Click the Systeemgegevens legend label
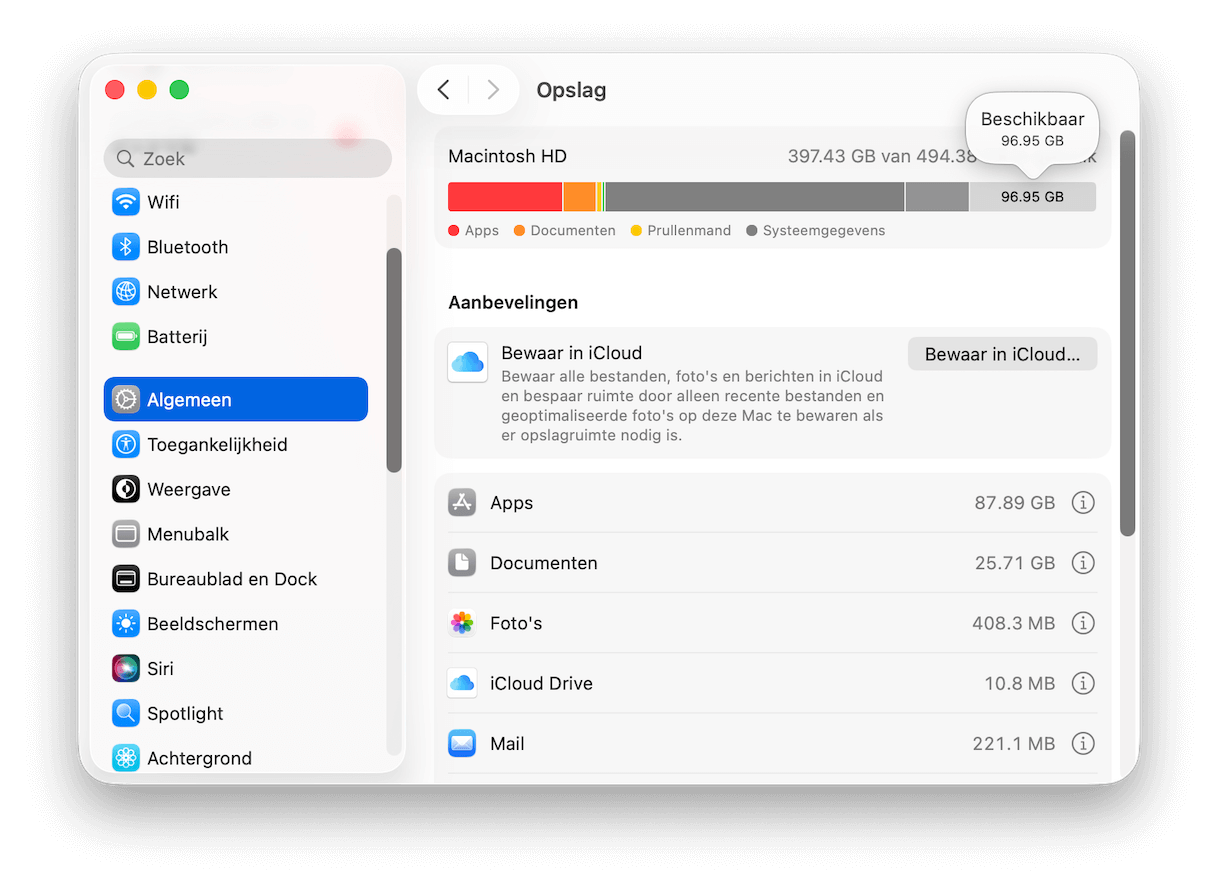The image size is (1218, 888). [824, 231]
